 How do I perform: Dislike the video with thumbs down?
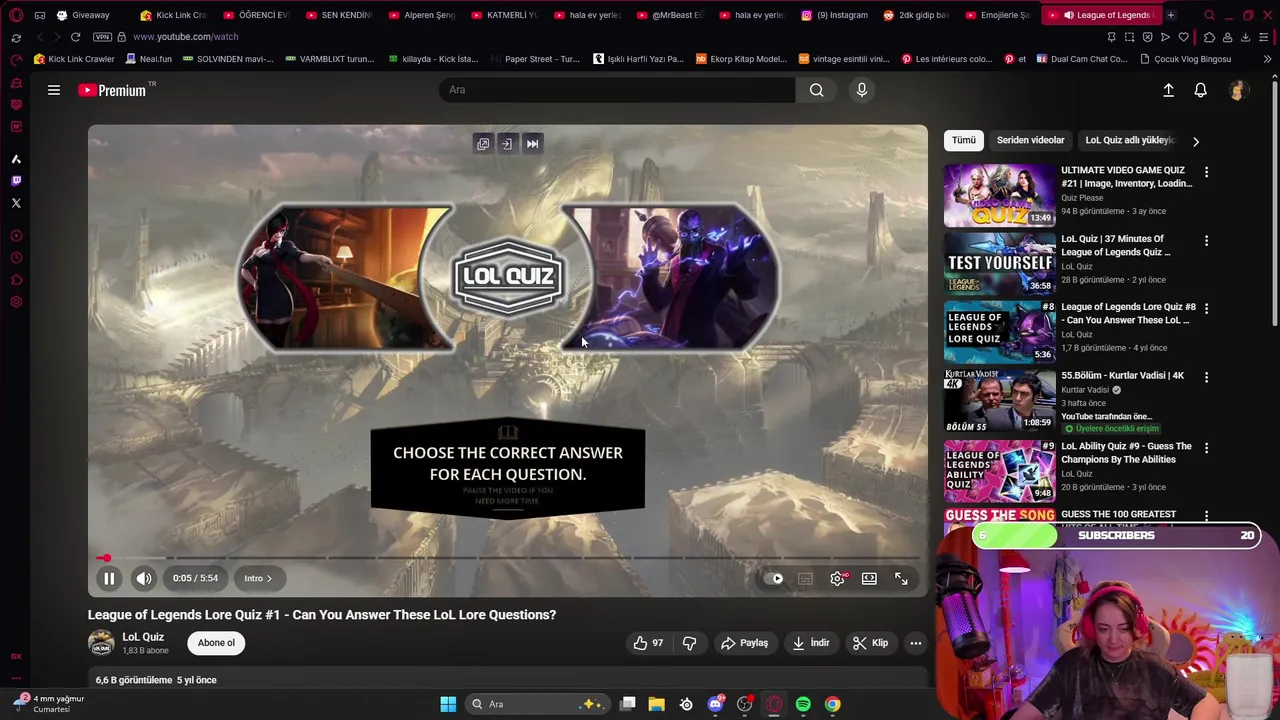coord(689,643)
